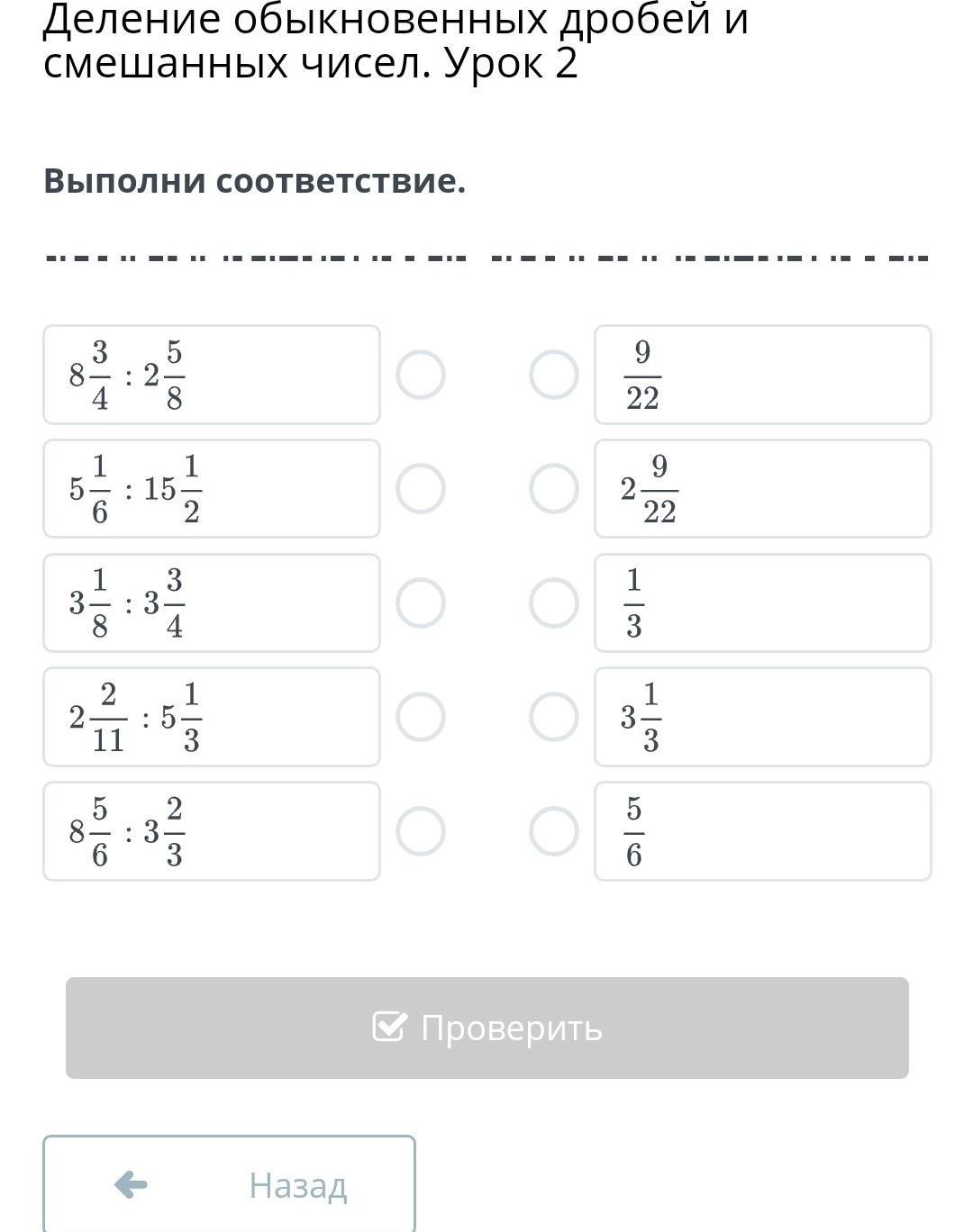Click the answer card showing 5/6

click(x=763, y=831)
